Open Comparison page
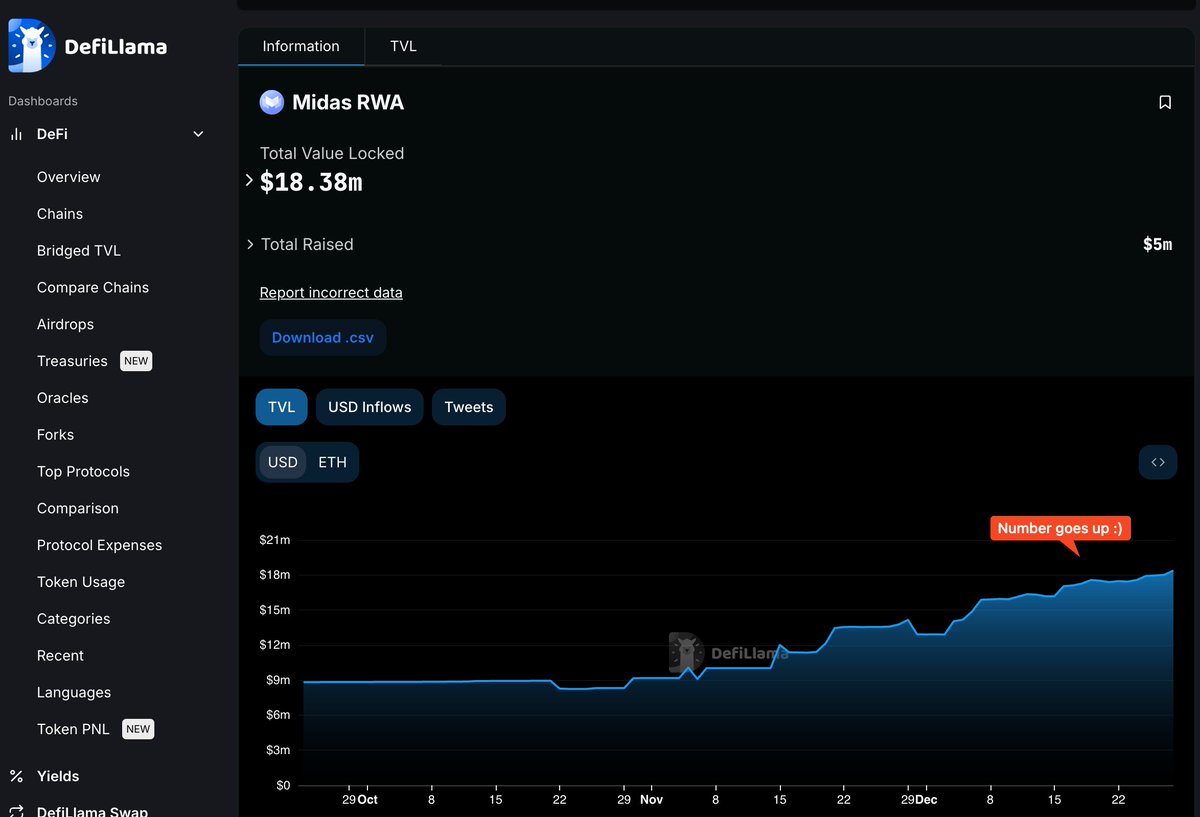The image size is (1200, 817). [x=78, y=508]
